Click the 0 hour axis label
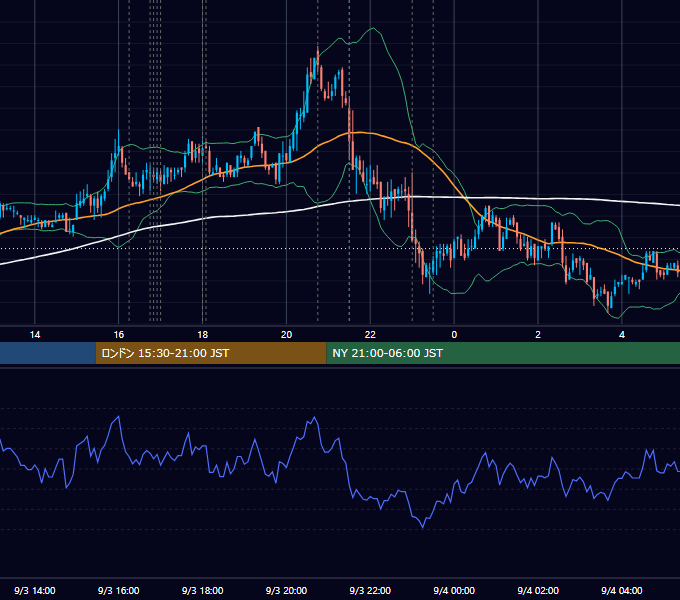 tap(454, 335)
